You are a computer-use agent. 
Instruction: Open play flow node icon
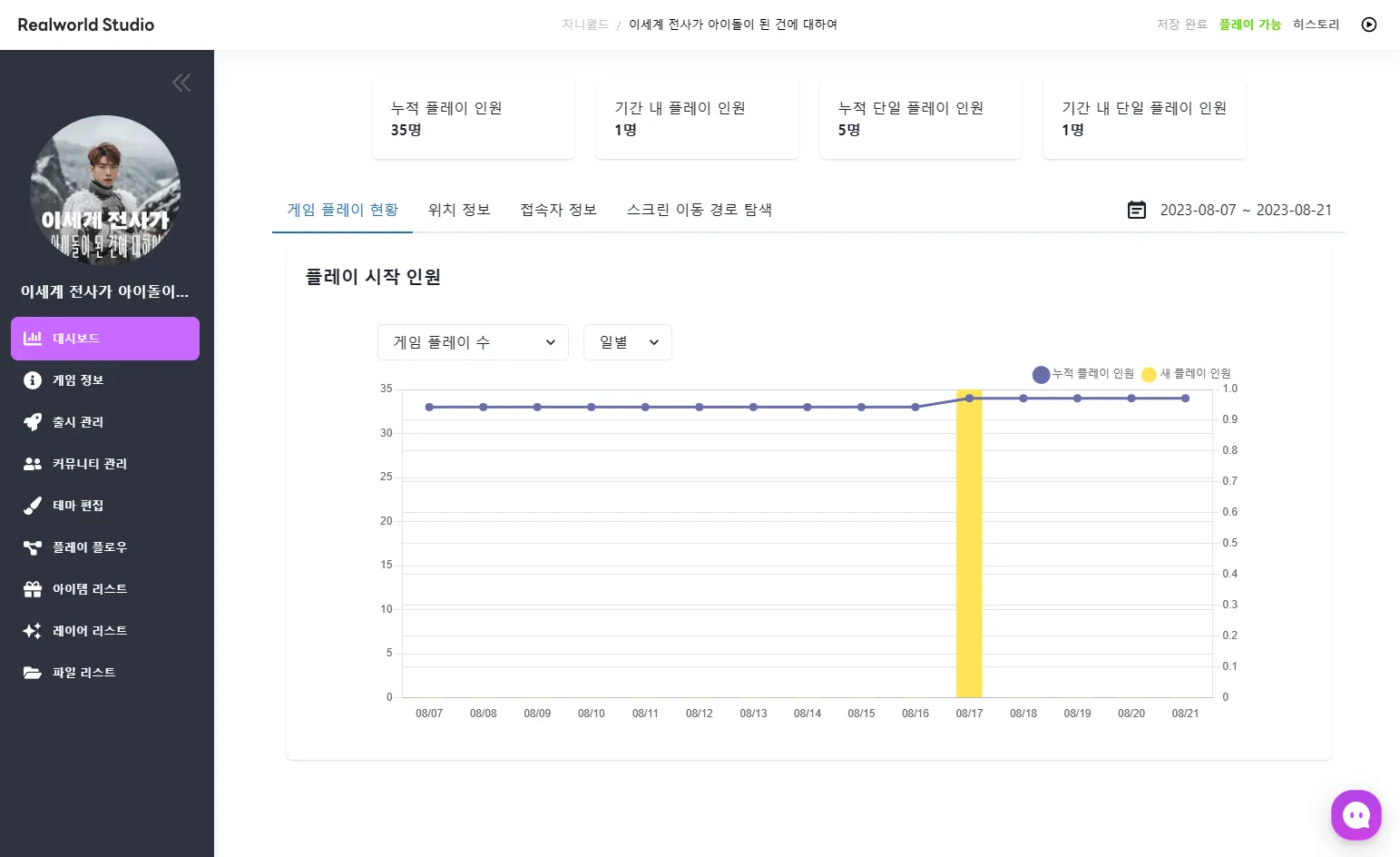coord(33,547)
